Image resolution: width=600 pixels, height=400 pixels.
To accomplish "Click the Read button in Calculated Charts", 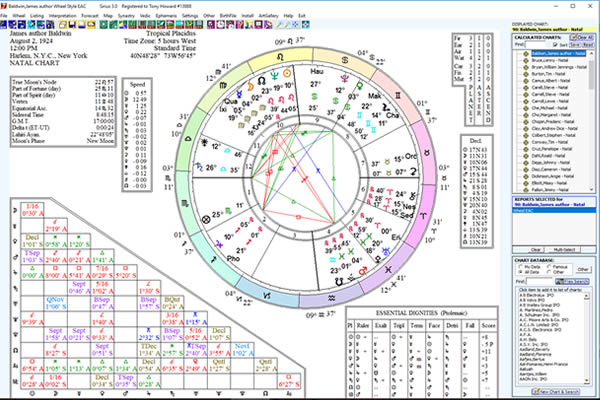I will click(x=587, y=45).
